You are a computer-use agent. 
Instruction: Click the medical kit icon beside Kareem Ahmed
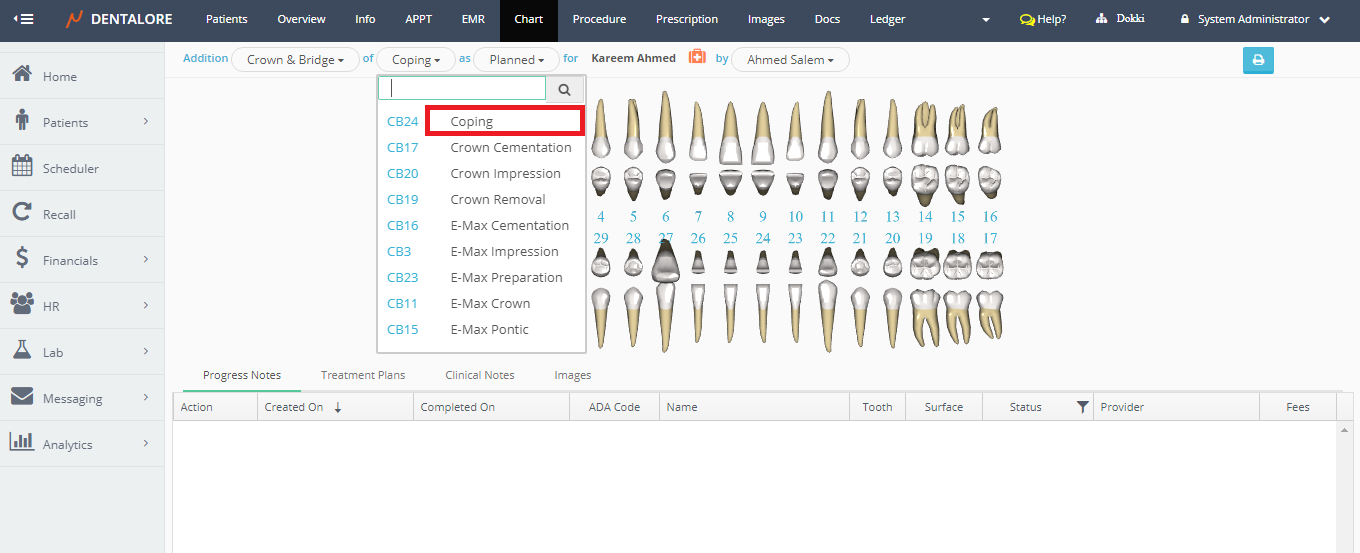coord(697,58)
